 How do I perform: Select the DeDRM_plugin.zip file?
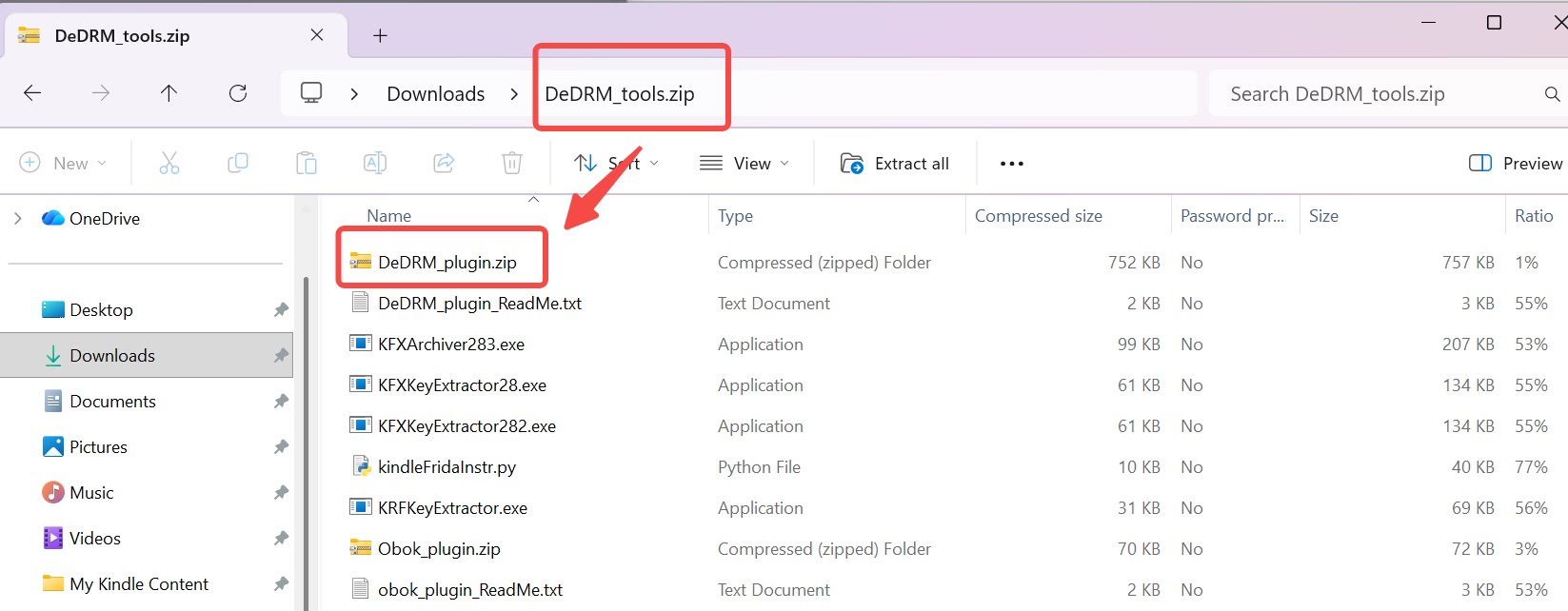pyautogui.click(x=447, y=263)
